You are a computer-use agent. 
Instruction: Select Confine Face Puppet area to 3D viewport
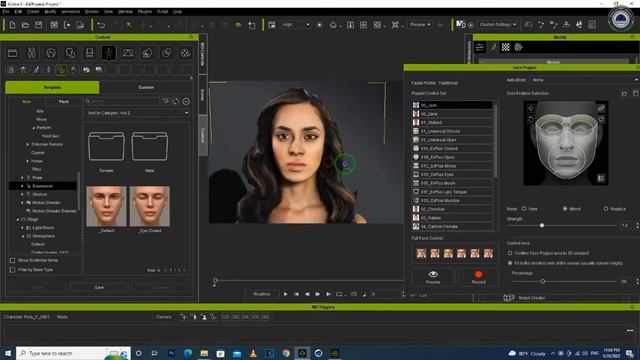tap(510, 253)
